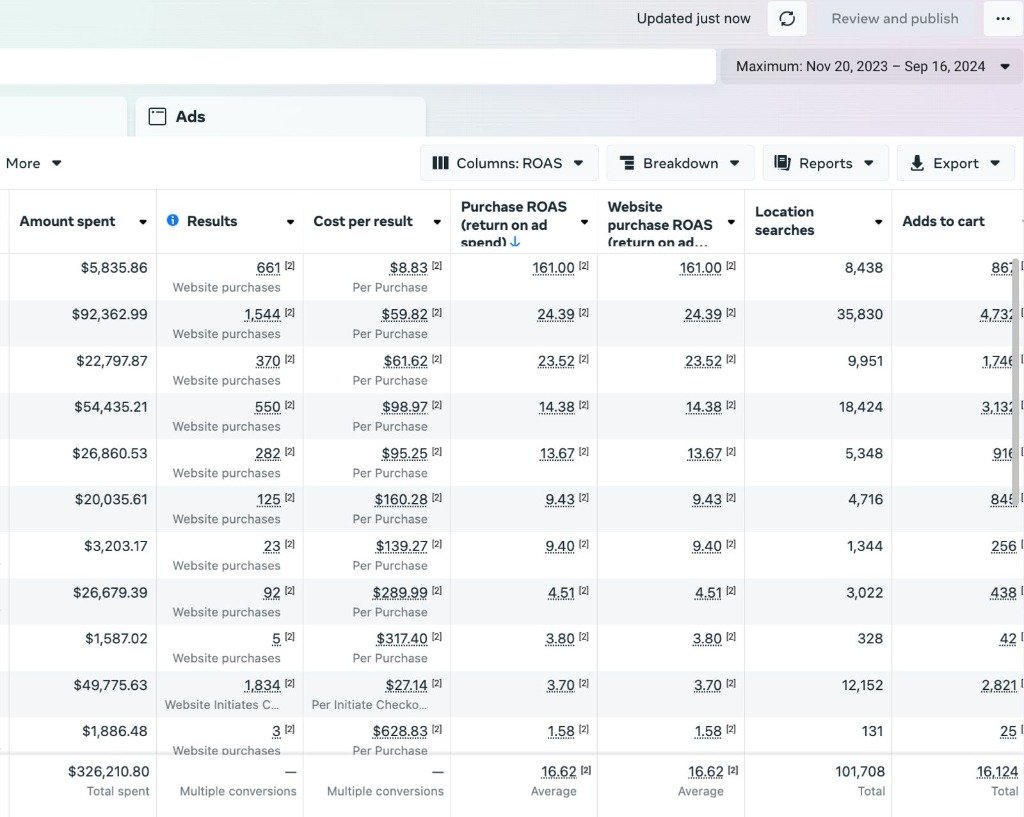Image resolution: width=1024 pixels, height=817 pixels.
Task: Click the $98.97 cost per result link
Action: click(404, 407)
